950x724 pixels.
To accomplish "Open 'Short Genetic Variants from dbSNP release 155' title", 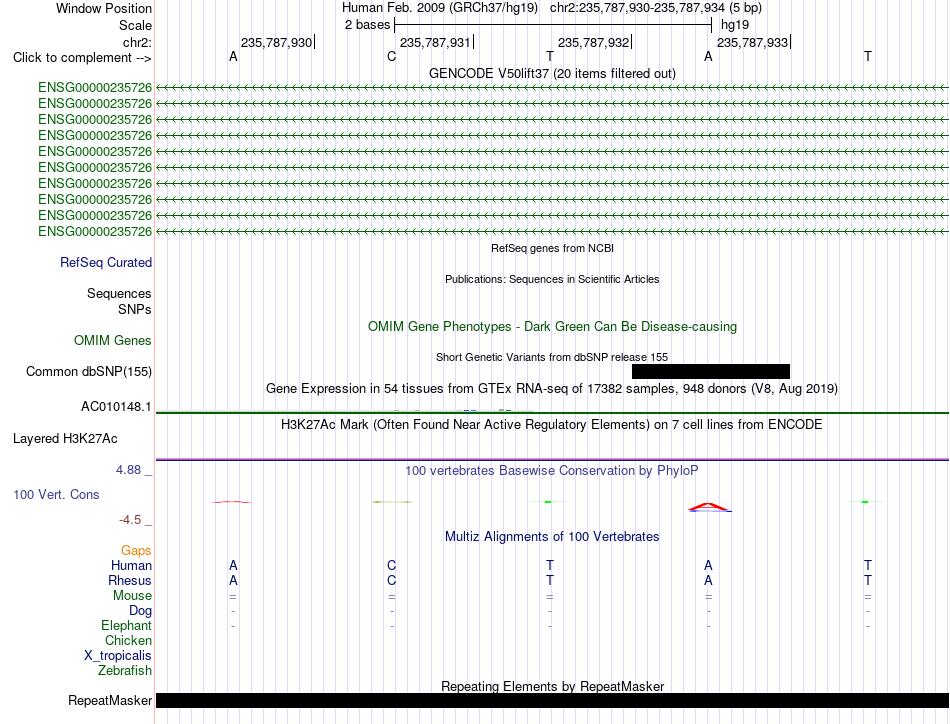I will click(552, 357).
